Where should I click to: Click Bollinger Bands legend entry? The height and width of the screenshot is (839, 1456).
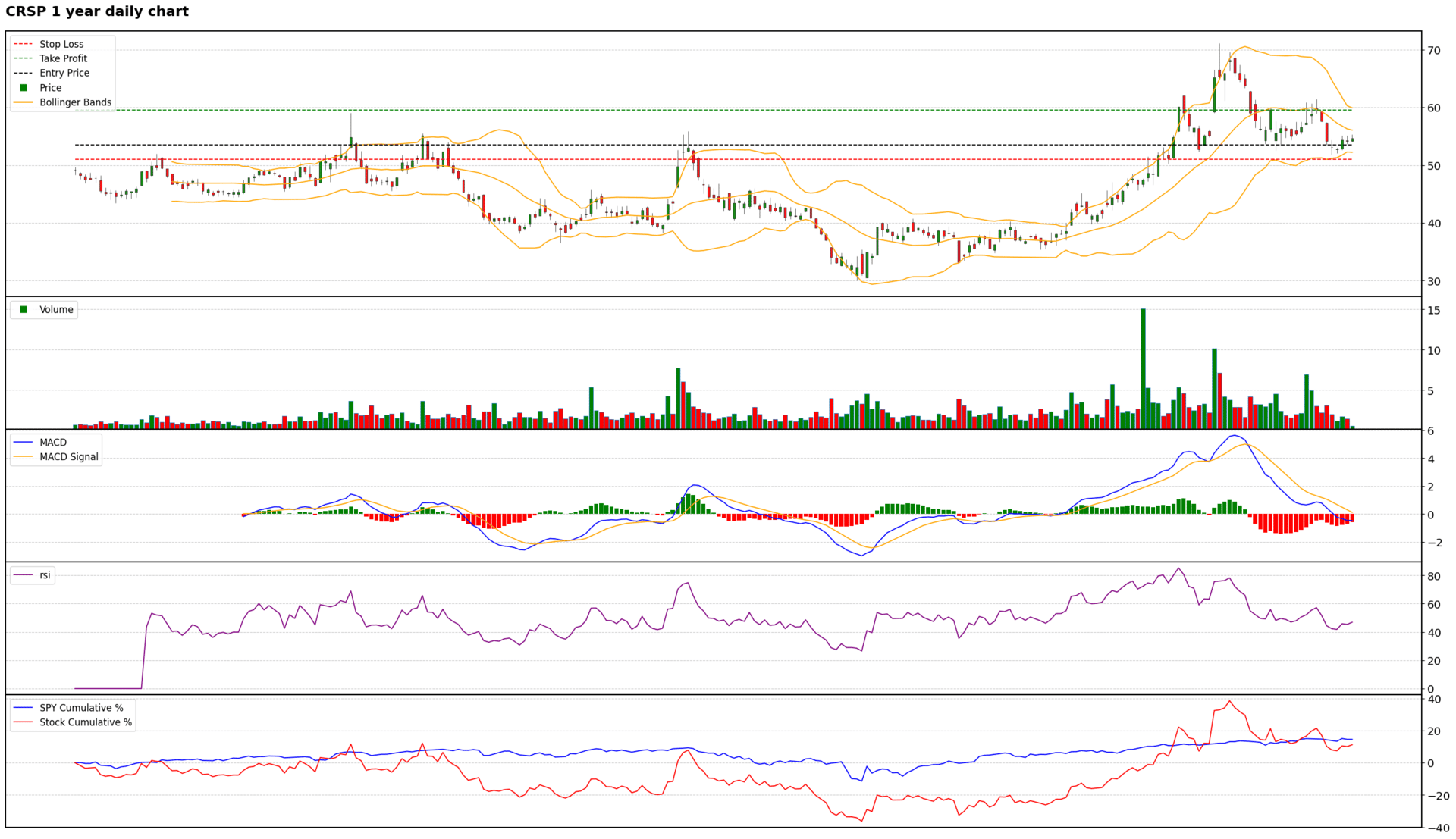[75, 102]
